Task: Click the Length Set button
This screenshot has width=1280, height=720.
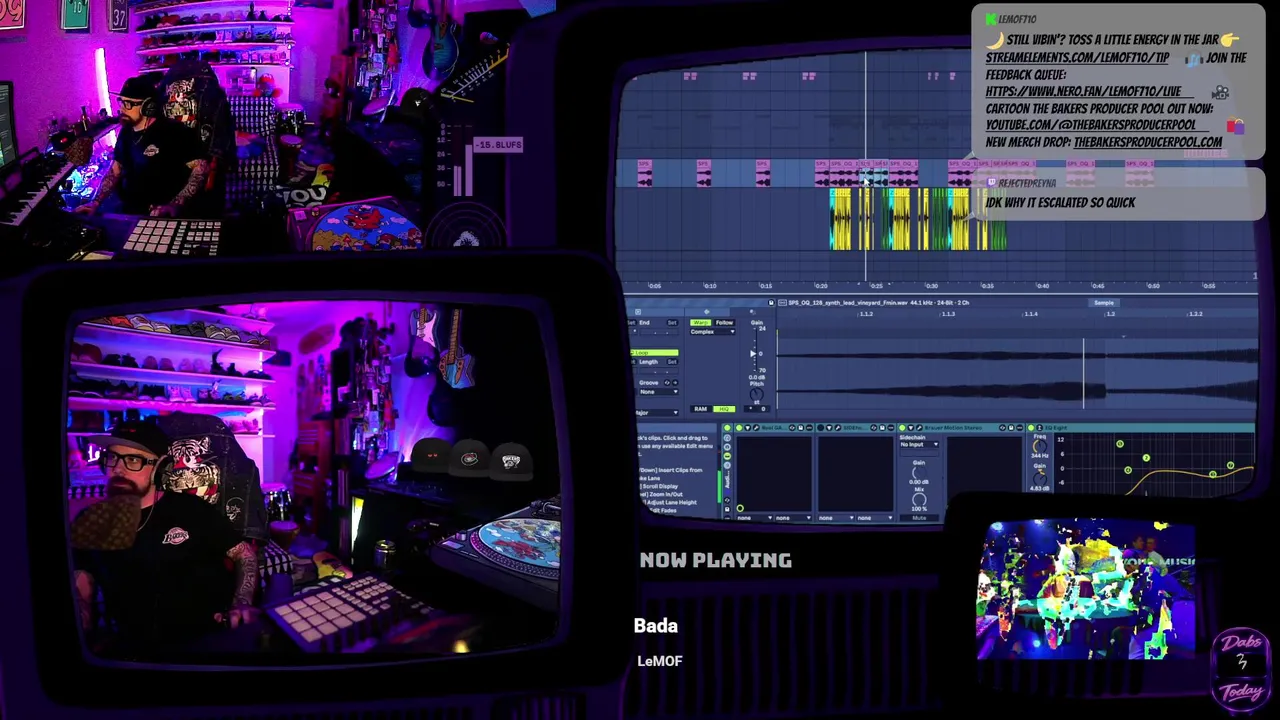Action: point(672,362)
